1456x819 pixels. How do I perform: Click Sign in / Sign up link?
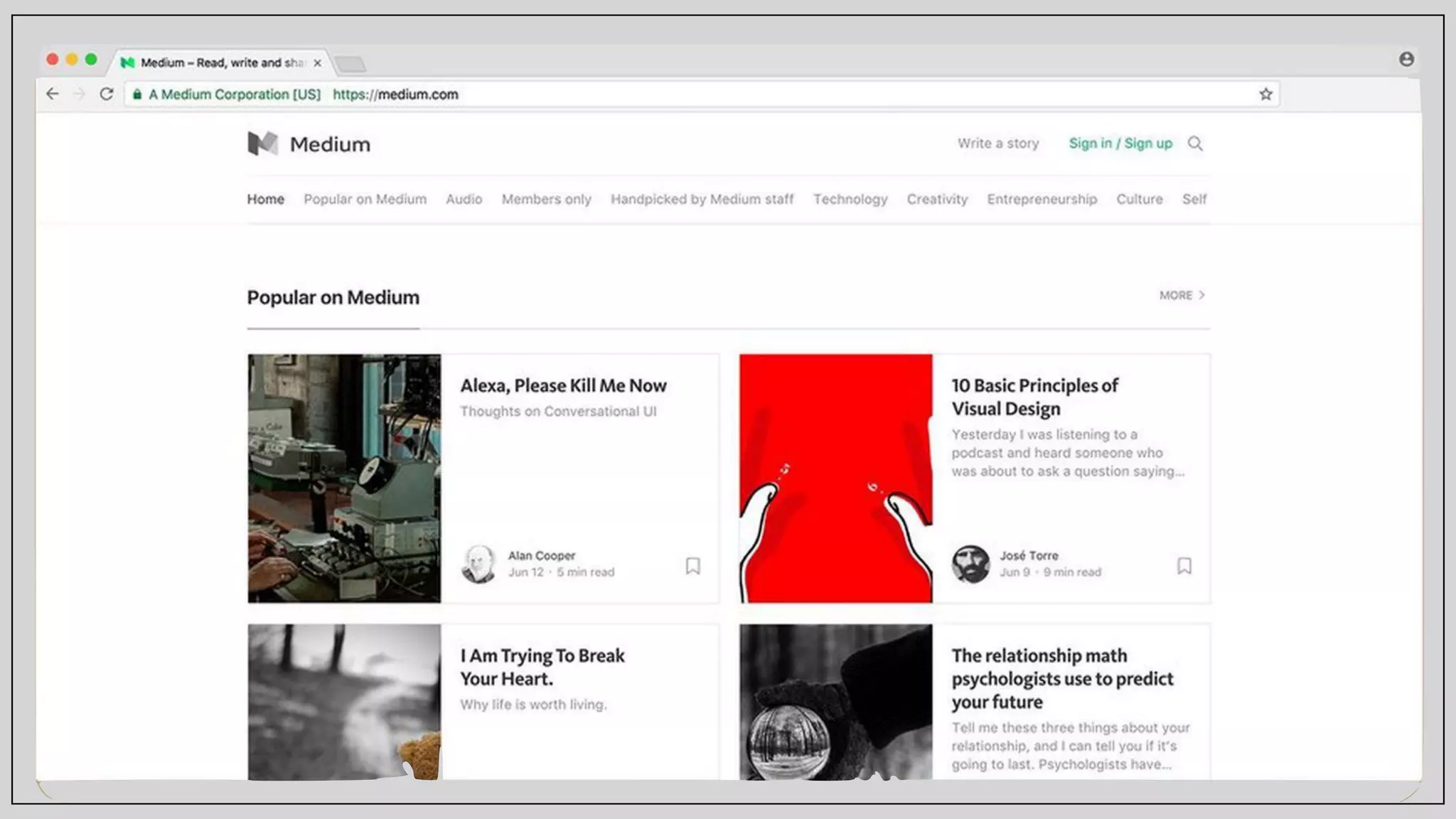click(x=1120, y=144)
